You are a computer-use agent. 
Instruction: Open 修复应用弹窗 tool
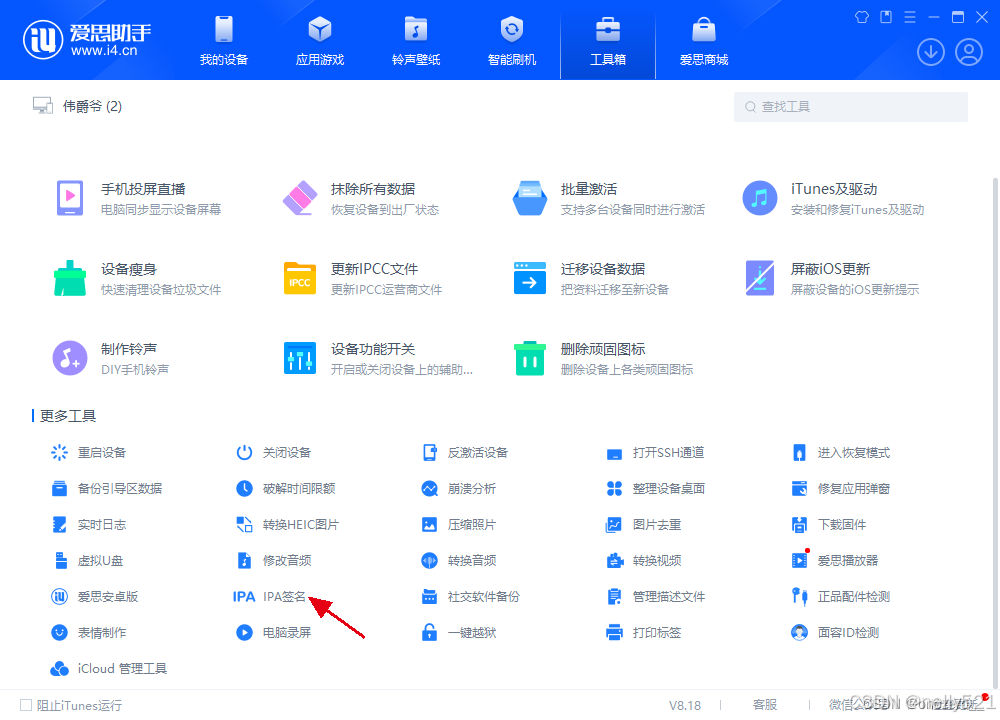point(841,489)
